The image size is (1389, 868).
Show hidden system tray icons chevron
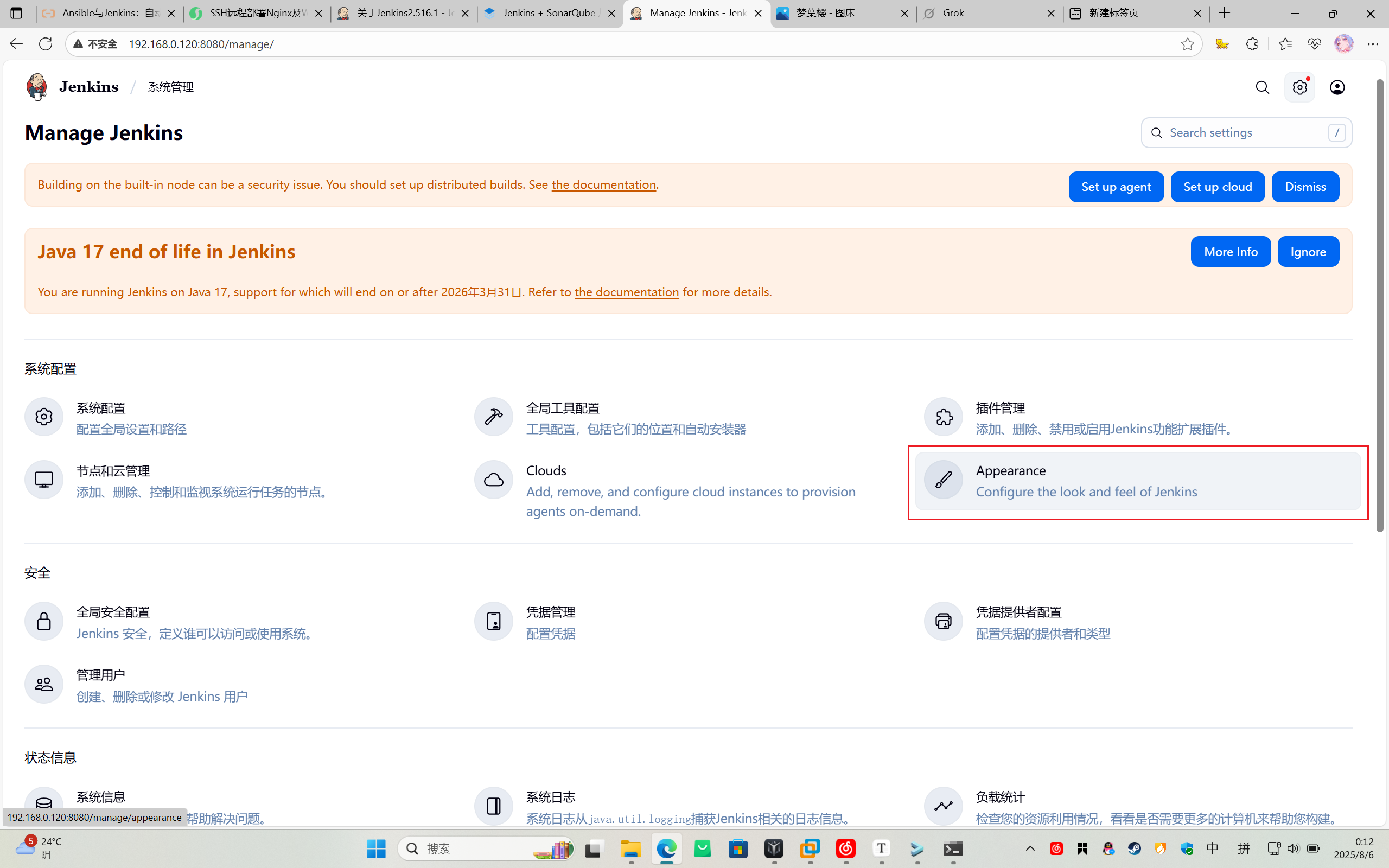(1030, 848)
